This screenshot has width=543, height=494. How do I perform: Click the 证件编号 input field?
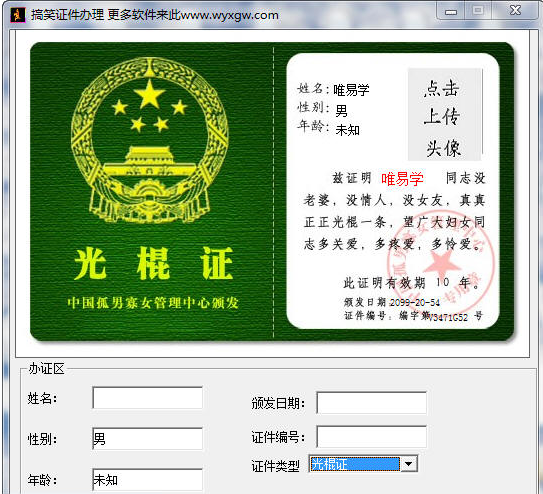click(372, 437)
